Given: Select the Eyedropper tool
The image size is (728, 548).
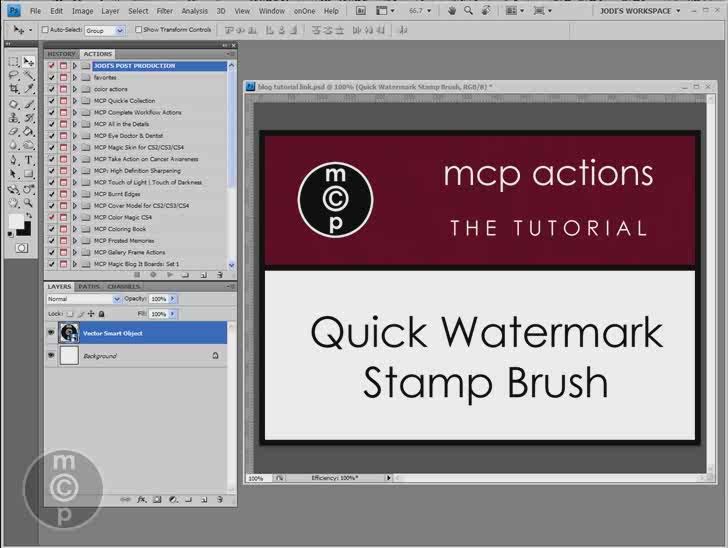Looking at the screenshot, I should click(28, 89).
